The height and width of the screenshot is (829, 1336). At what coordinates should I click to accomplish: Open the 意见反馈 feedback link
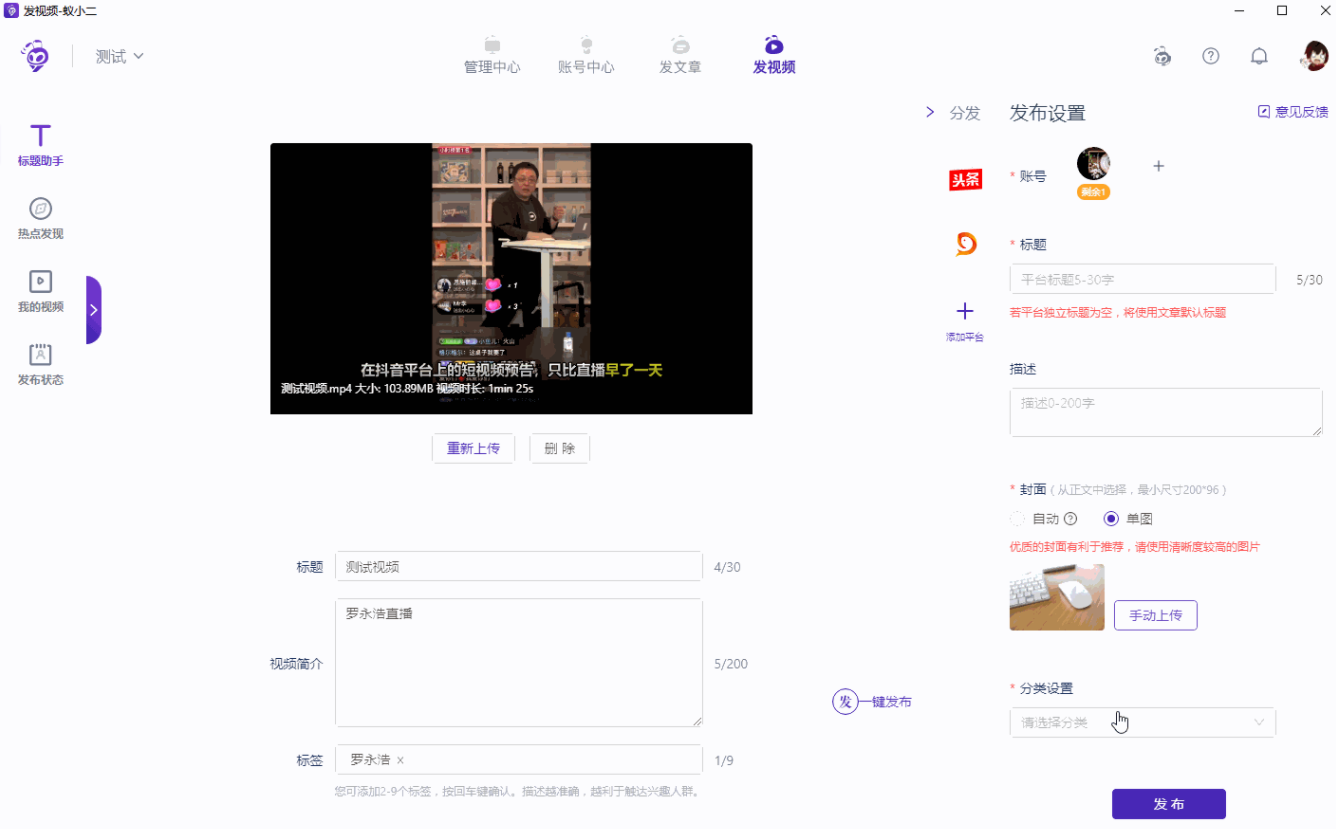[x=1293, y=112]
